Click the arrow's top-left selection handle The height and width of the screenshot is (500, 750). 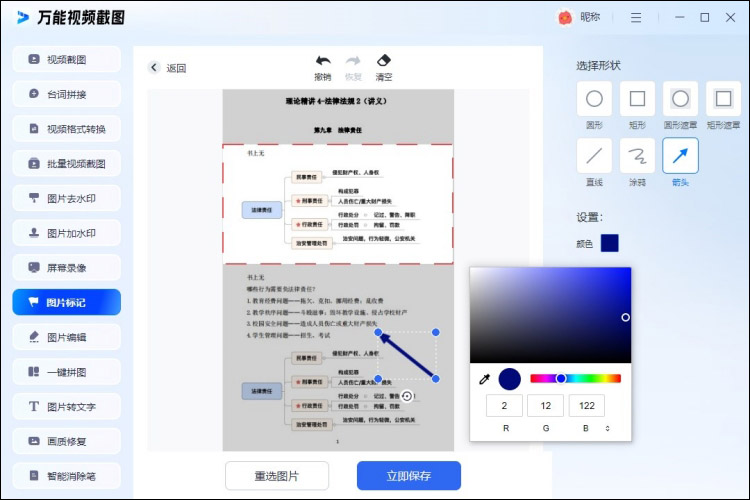[378, 332]
